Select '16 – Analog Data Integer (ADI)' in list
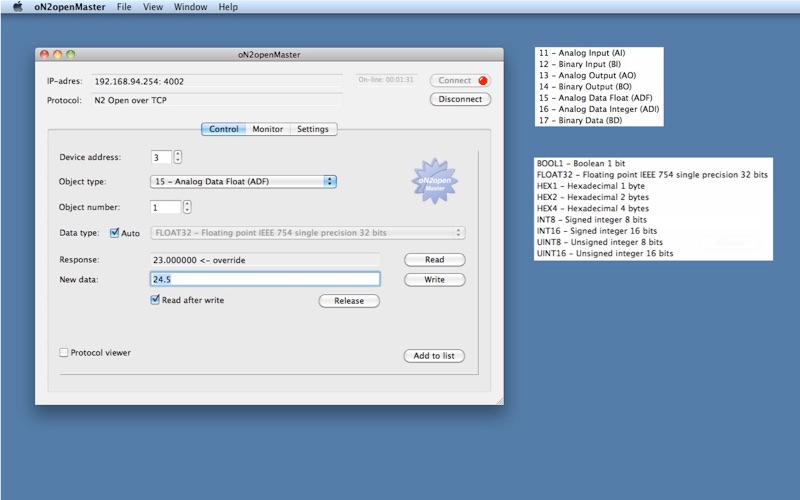The image size is (800, 500). pos(599,109)
